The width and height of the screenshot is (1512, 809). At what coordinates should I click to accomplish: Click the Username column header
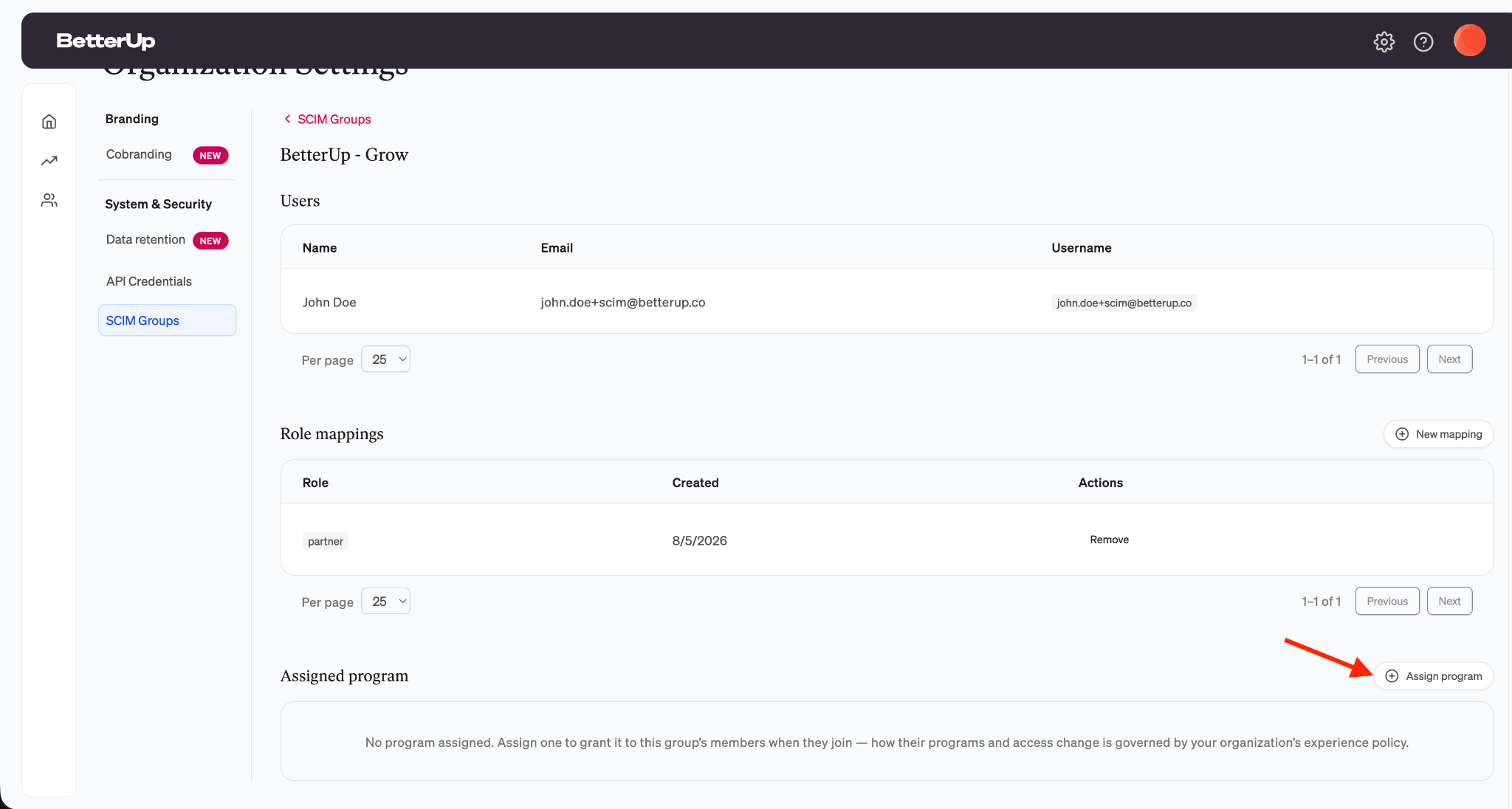1081,248
